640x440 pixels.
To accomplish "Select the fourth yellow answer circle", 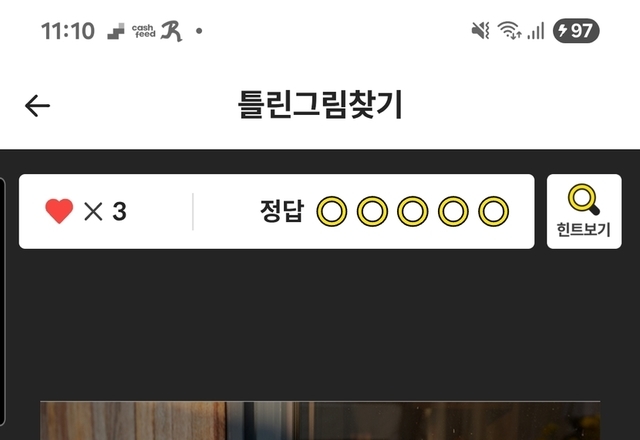I will 453,211.
